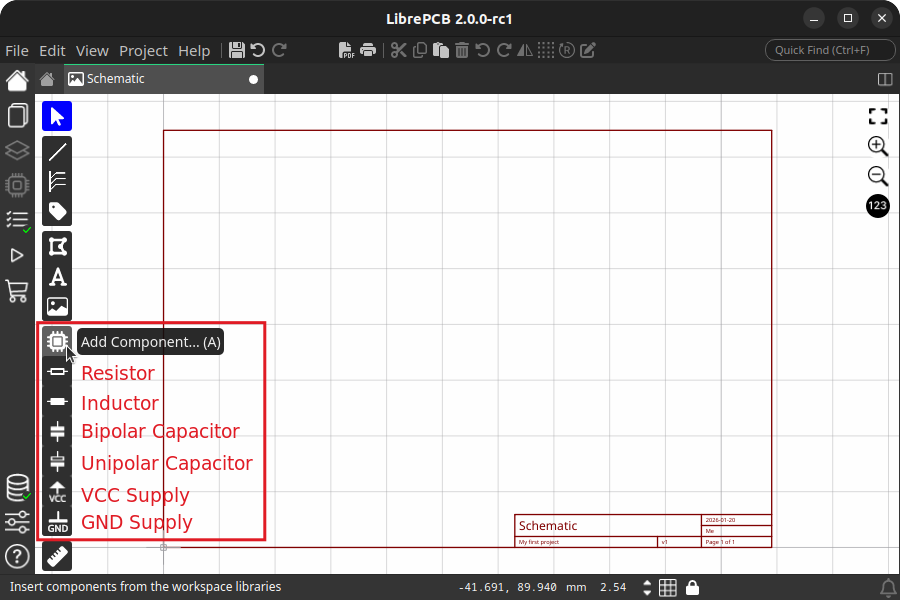Open the workspace libraries panel

click(x=17, y=487)
